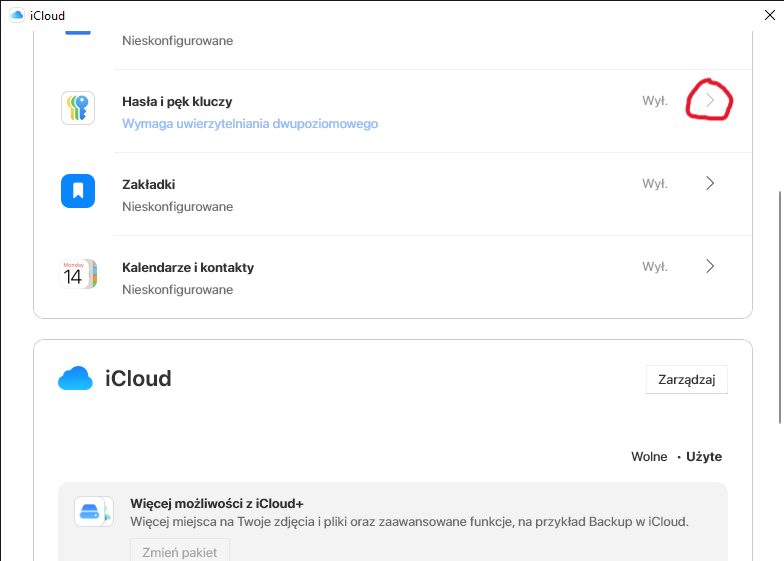Image resolution: width=784 pixels, height=561 pixels.
Task: Open the Wymaga uwierzytelniania dwupoziomowego link
Action: coord(250,124)
